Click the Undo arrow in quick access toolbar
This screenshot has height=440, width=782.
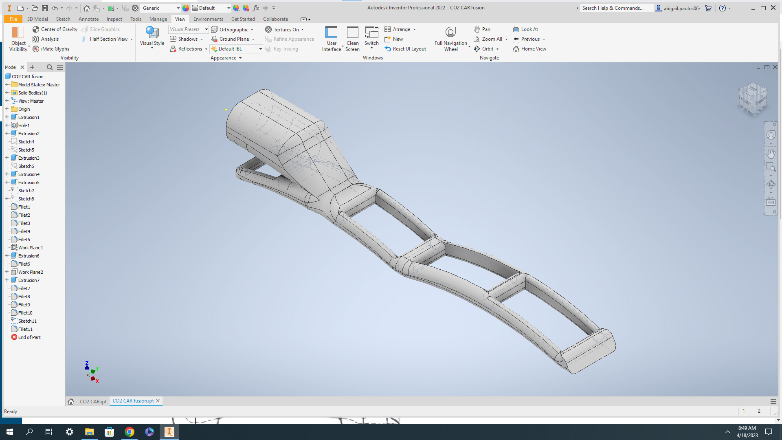point(55,8)
